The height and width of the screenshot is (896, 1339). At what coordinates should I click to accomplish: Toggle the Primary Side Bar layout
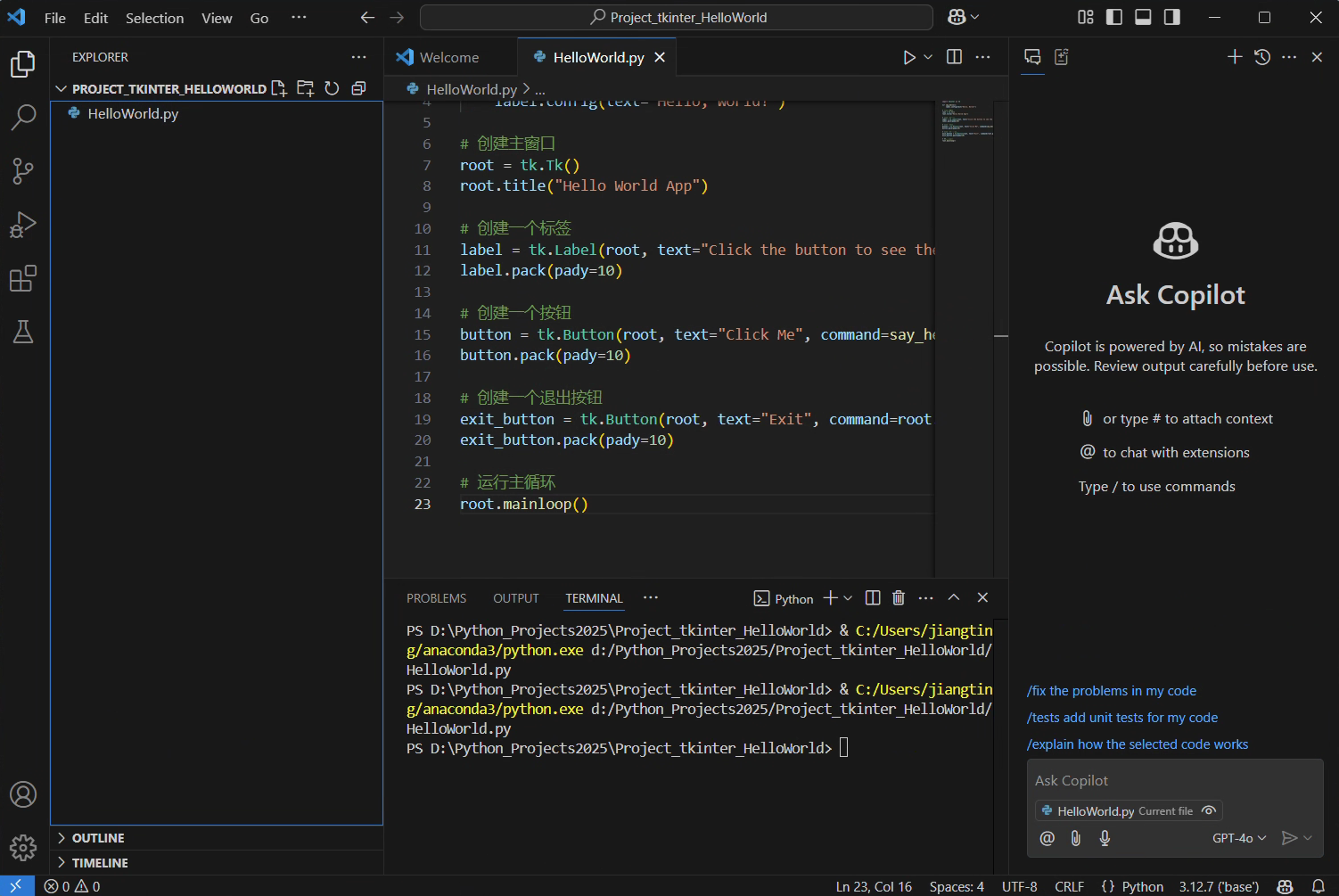(x=1114, y=17)
